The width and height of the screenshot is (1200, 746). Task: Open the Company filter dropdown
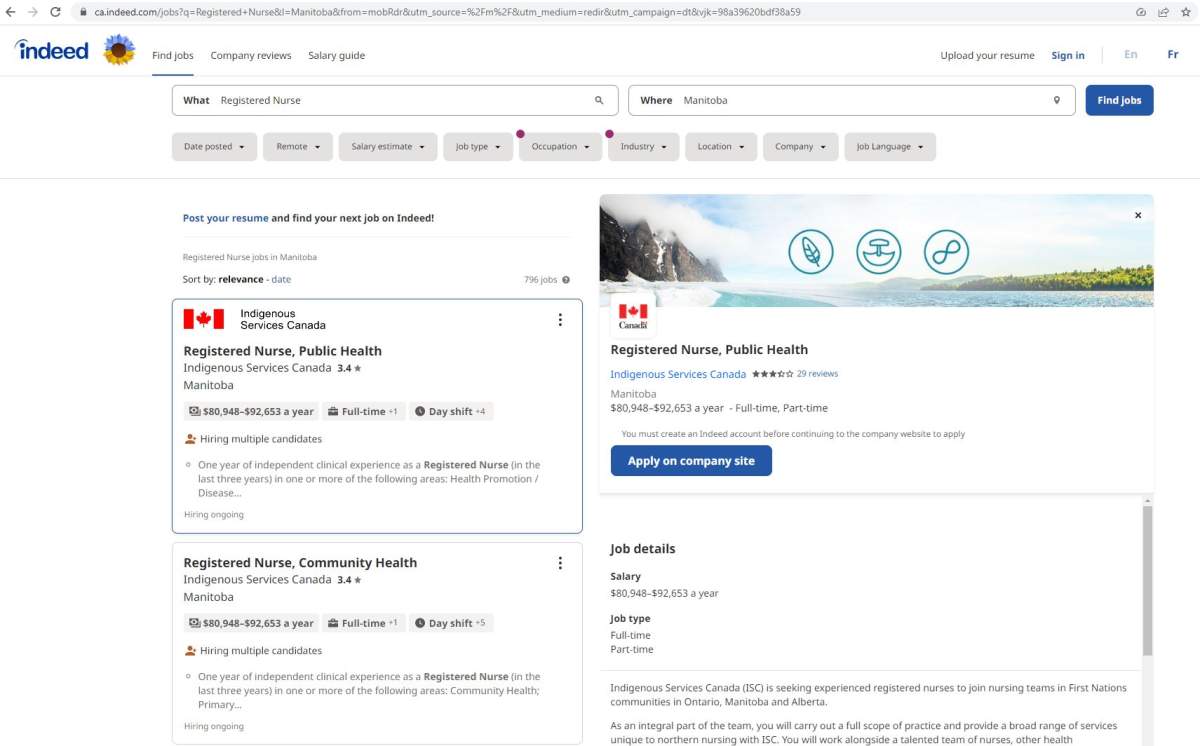point(800,147)
